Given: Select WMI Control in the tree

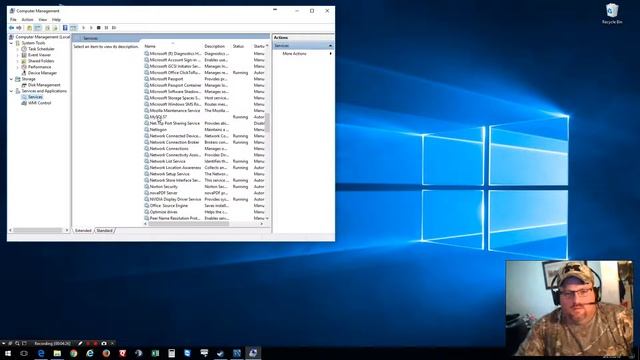Looking at the screenshot, I should tap(40, 103).
